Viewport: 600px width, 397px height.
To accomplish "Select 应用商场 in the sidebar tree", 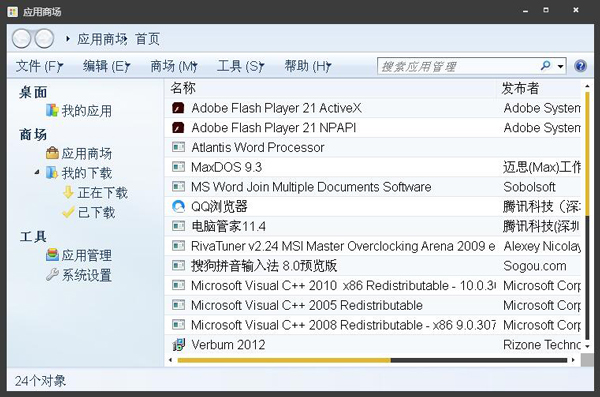I will [x=86, y=154].
